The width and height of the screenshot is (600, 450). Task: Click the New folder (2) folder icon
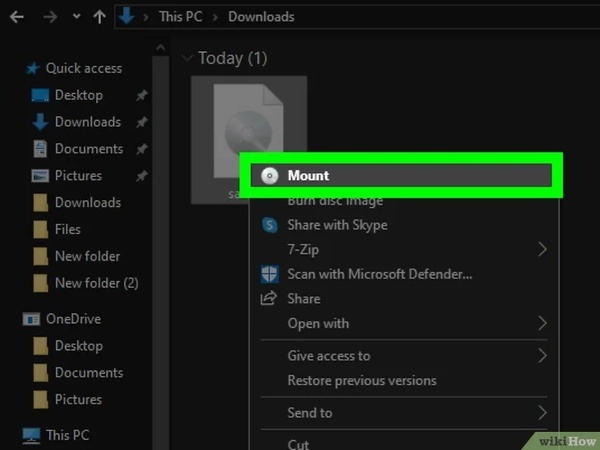[x=41, y=283]
